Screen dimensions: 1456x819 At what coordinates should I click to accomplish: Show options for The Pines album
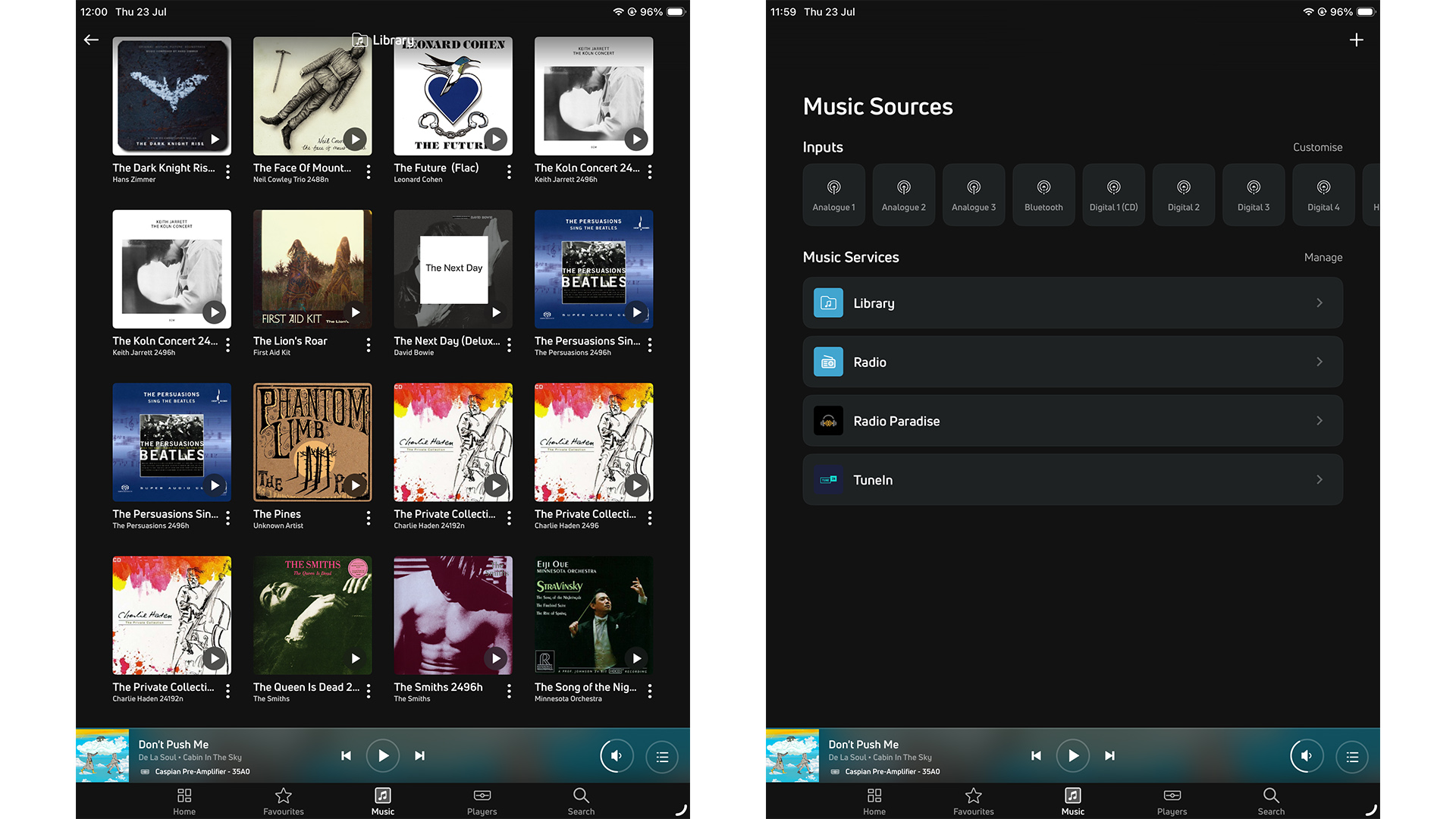pos(369,518)
